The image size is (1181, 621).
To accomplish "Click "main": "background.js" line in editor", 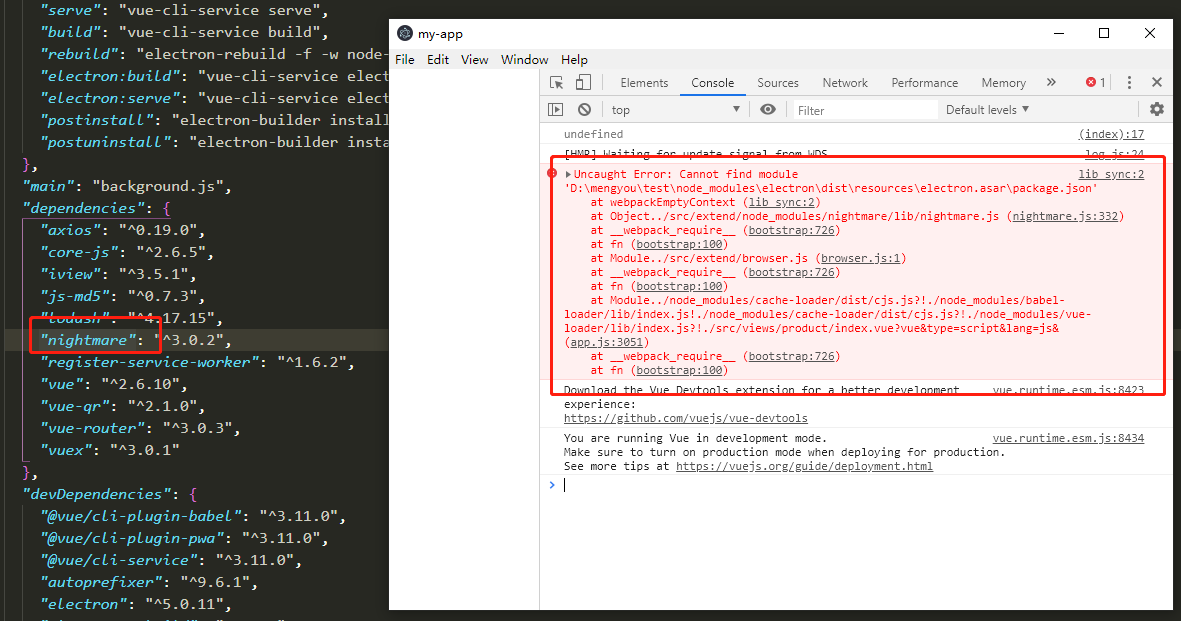I will point(127,186).
